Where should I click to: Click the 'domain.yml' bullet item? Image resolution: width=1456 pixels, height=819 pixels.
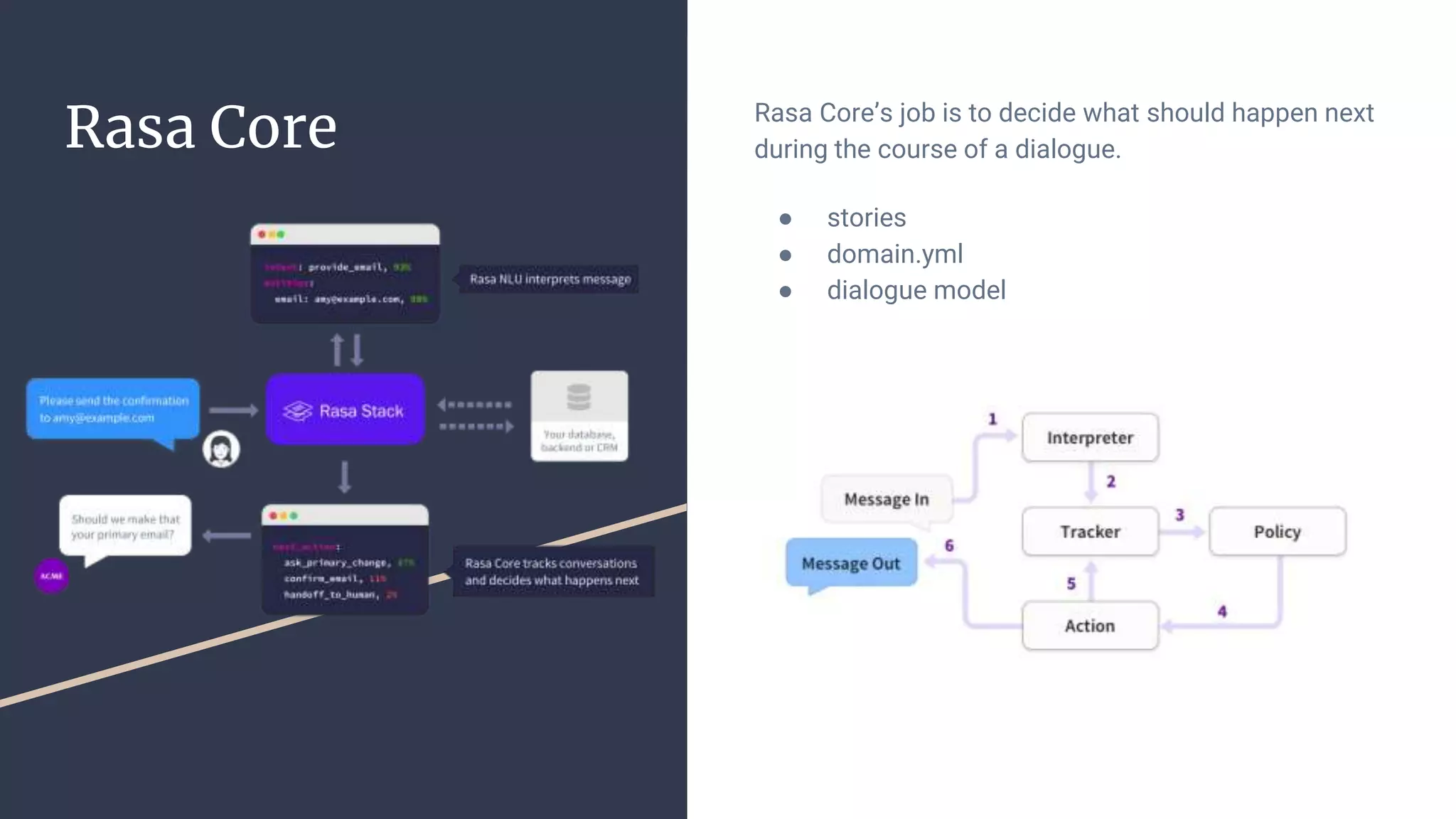coord(894,254)
